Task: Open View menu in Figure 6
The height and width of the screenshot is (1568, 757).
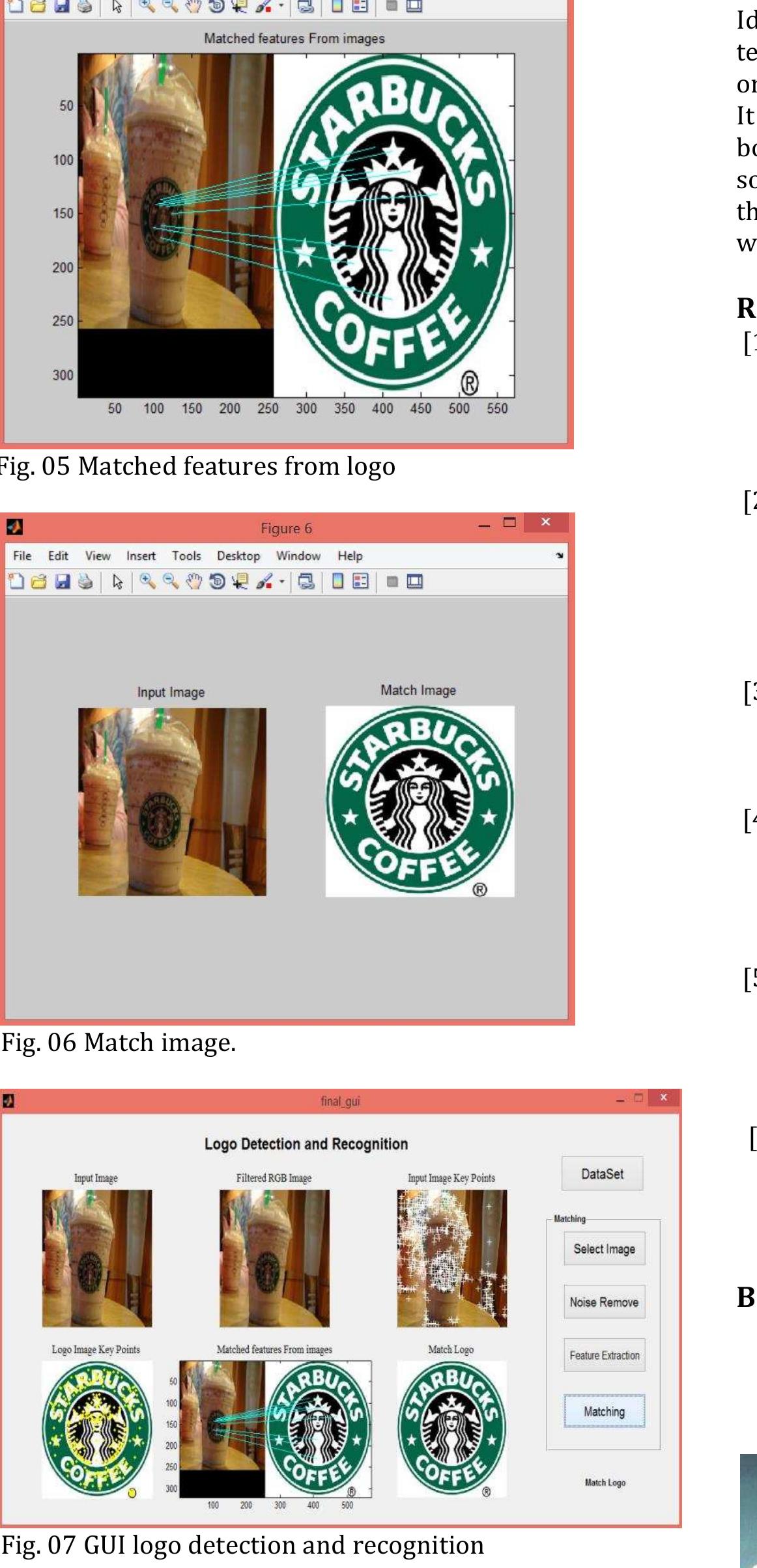Action: tap(98, 555)
